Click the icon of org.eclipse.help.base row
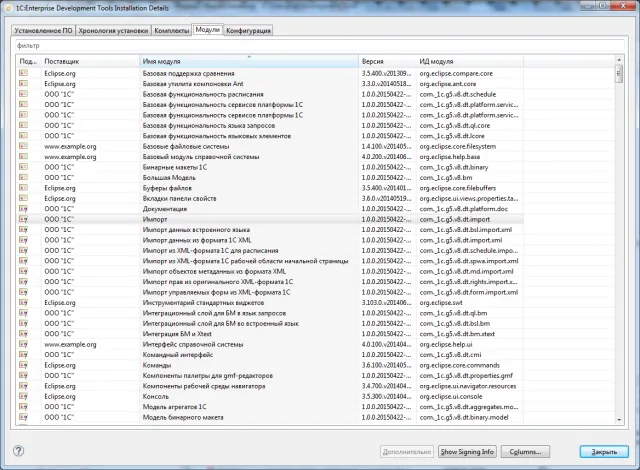 click(23, 156)
